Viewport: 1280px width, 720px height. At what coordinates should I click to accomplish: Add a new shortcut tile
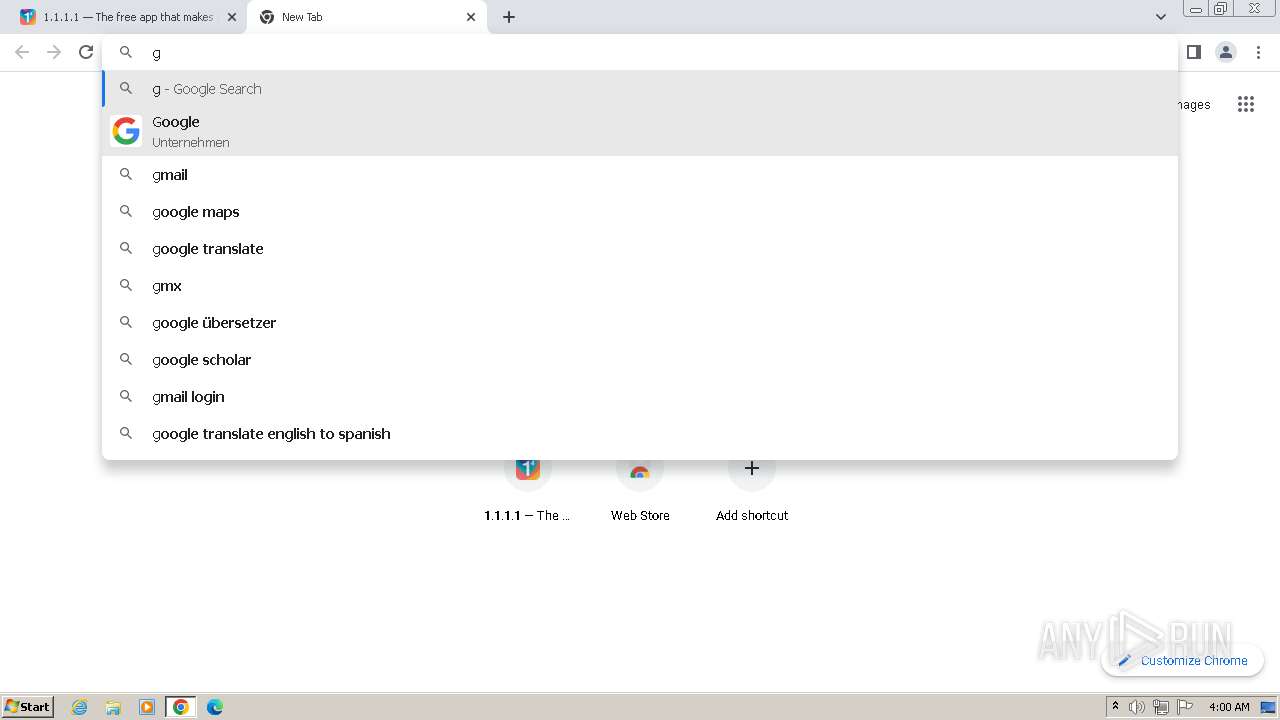(752, 490)
